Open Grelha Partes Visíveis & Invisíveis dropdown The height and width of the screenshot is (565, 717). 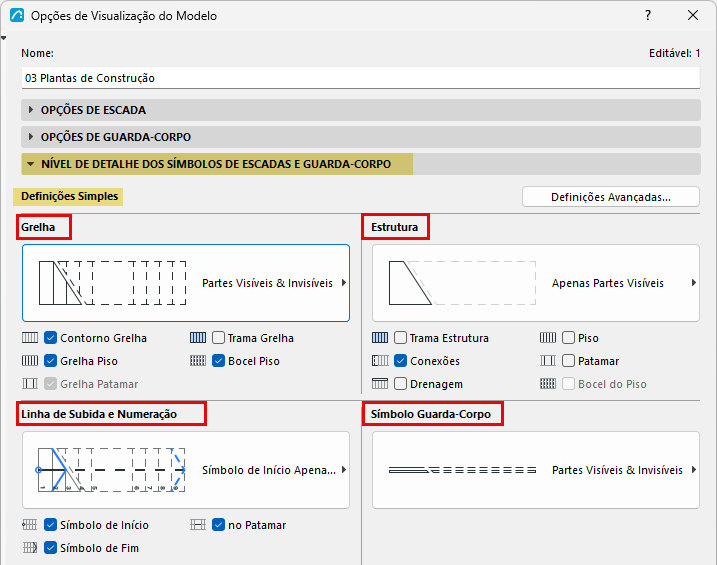click(x=186, y=283)
